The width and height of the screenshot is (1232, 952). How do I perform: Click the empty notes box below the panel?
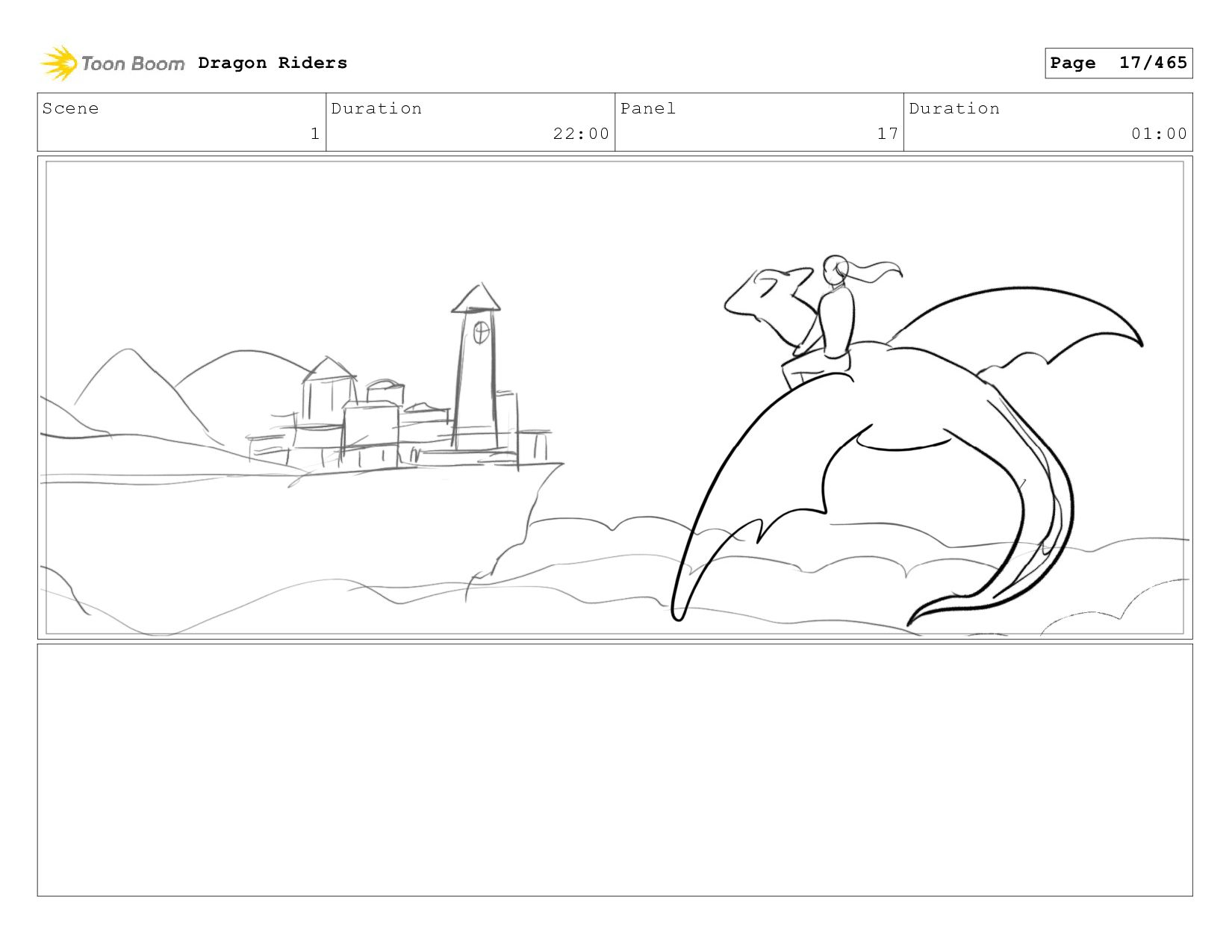tap(615, 770)
